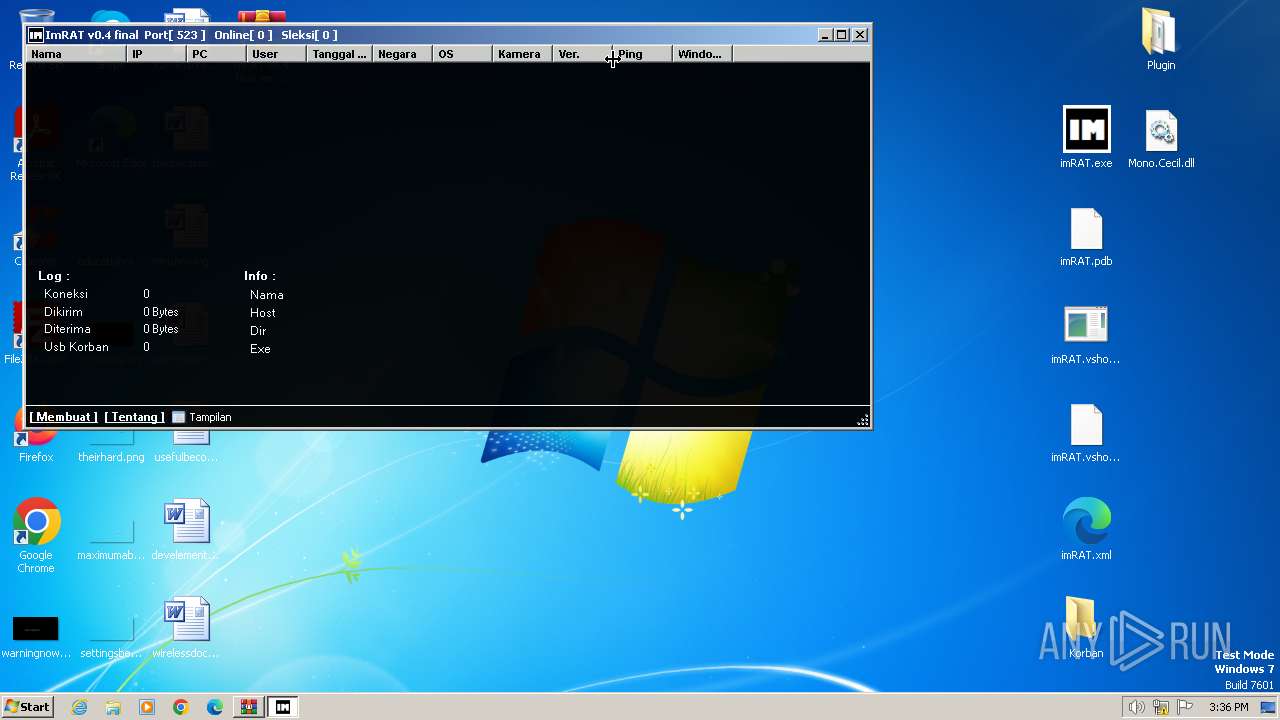The width and height of the screenshot is (1280, 720).
Task: Sort by the Negara column header
Action: click(403, 54)
